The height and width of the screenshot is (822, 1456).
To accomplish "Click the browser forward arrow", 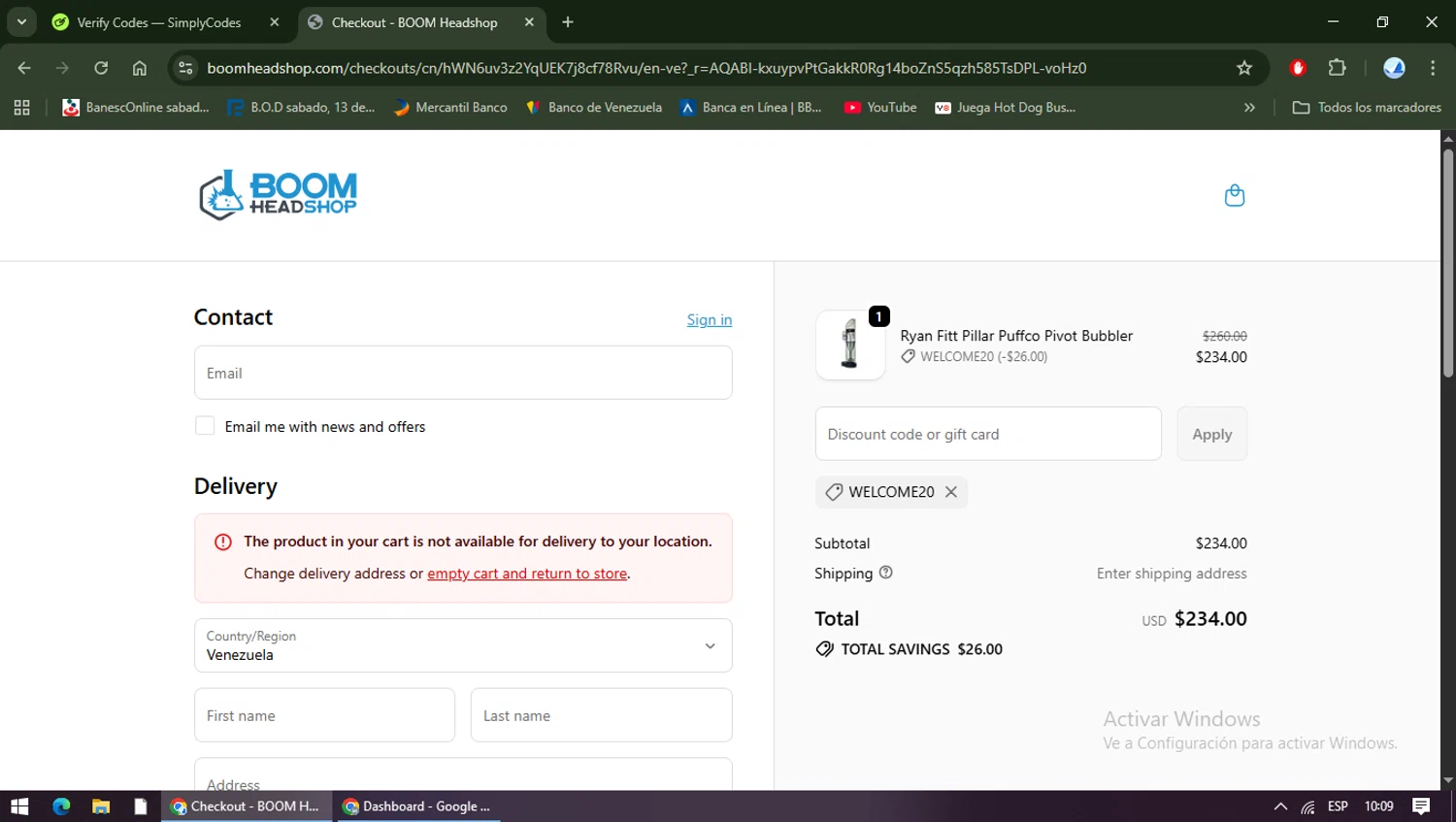I will [62, 68].
